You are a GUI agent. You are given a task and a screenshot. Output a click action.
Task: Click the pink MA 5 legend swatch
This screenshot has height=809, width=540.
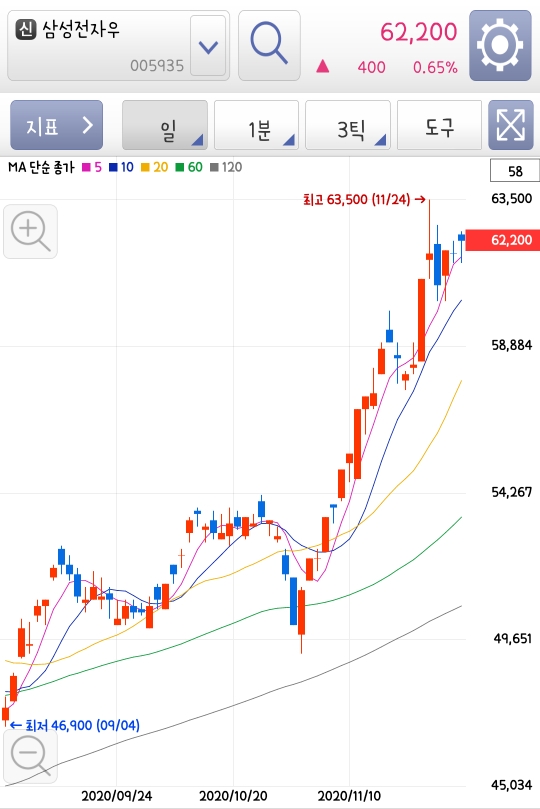point(86,167)
